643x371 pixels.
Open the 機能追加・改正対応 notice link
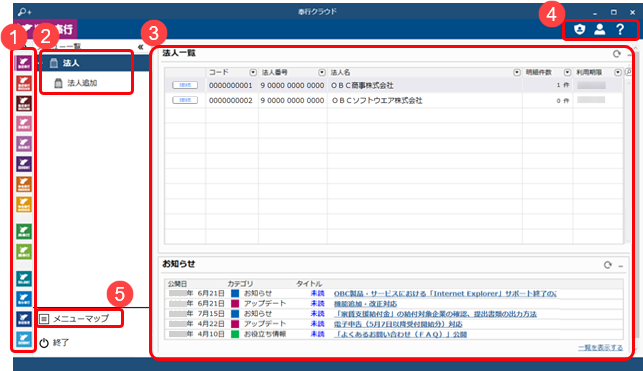365,304
